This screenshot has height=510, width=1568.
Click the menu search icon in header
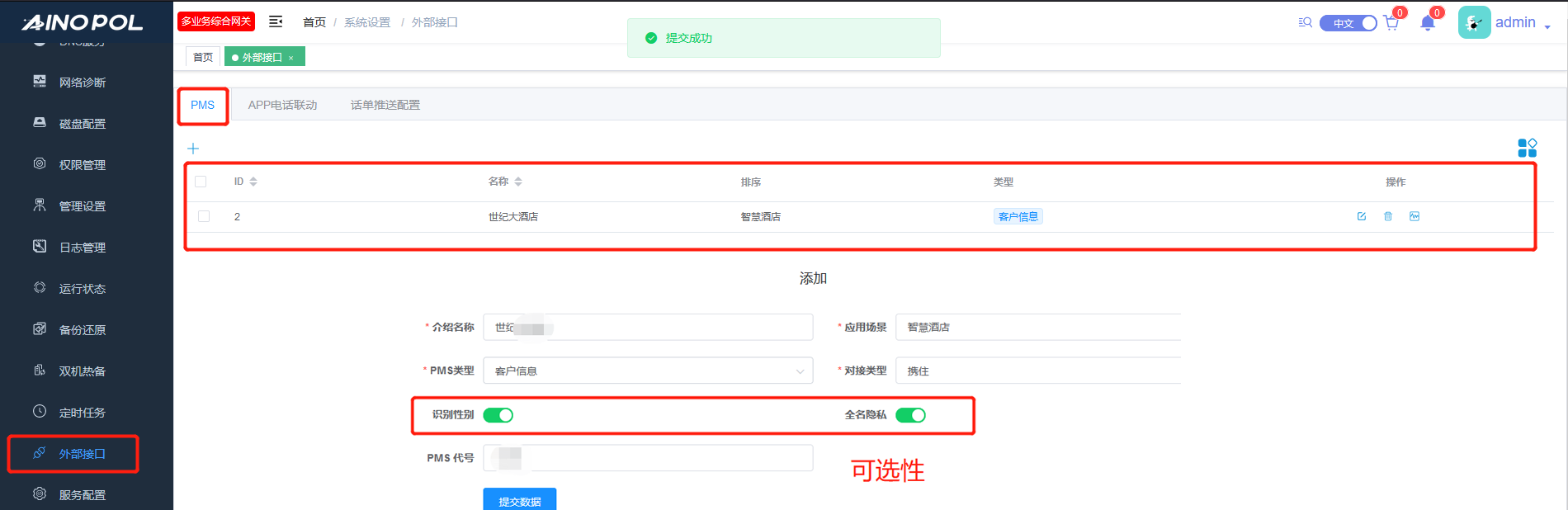click(1305, 22)
